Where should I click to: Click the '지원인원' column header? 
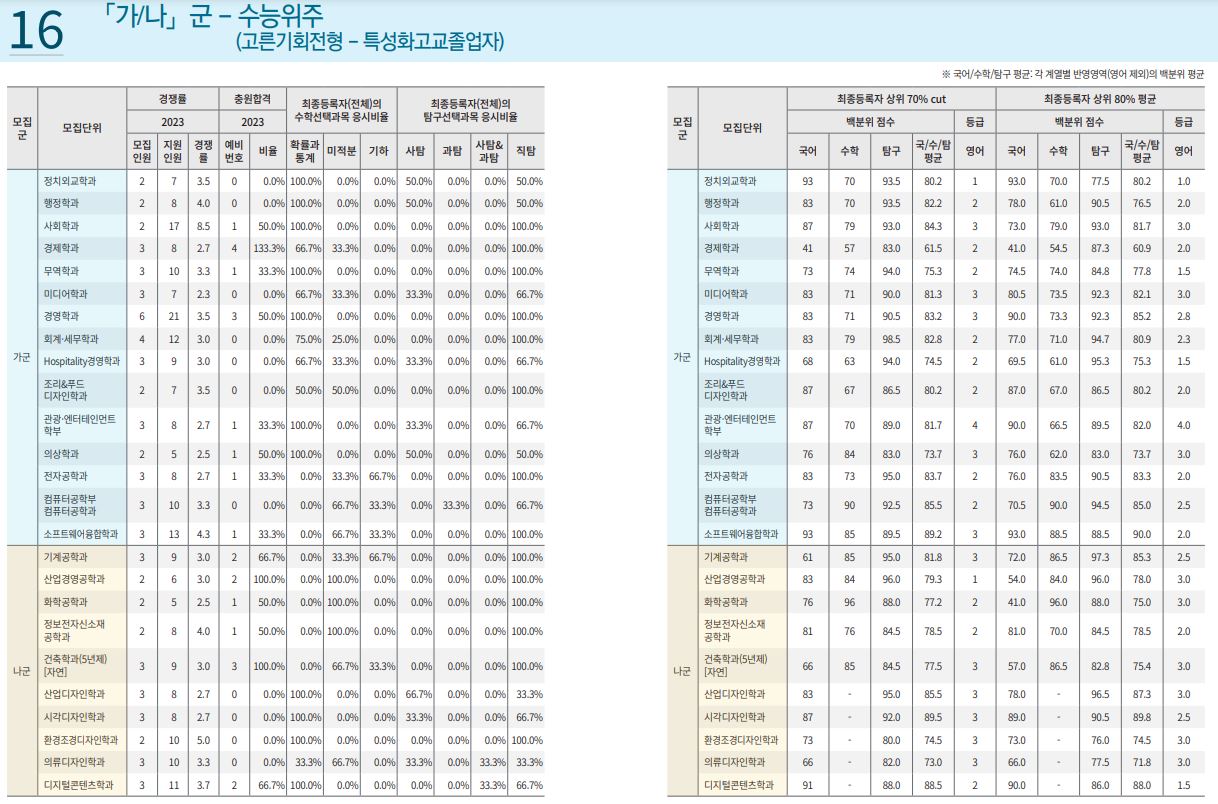coord(172,151)
